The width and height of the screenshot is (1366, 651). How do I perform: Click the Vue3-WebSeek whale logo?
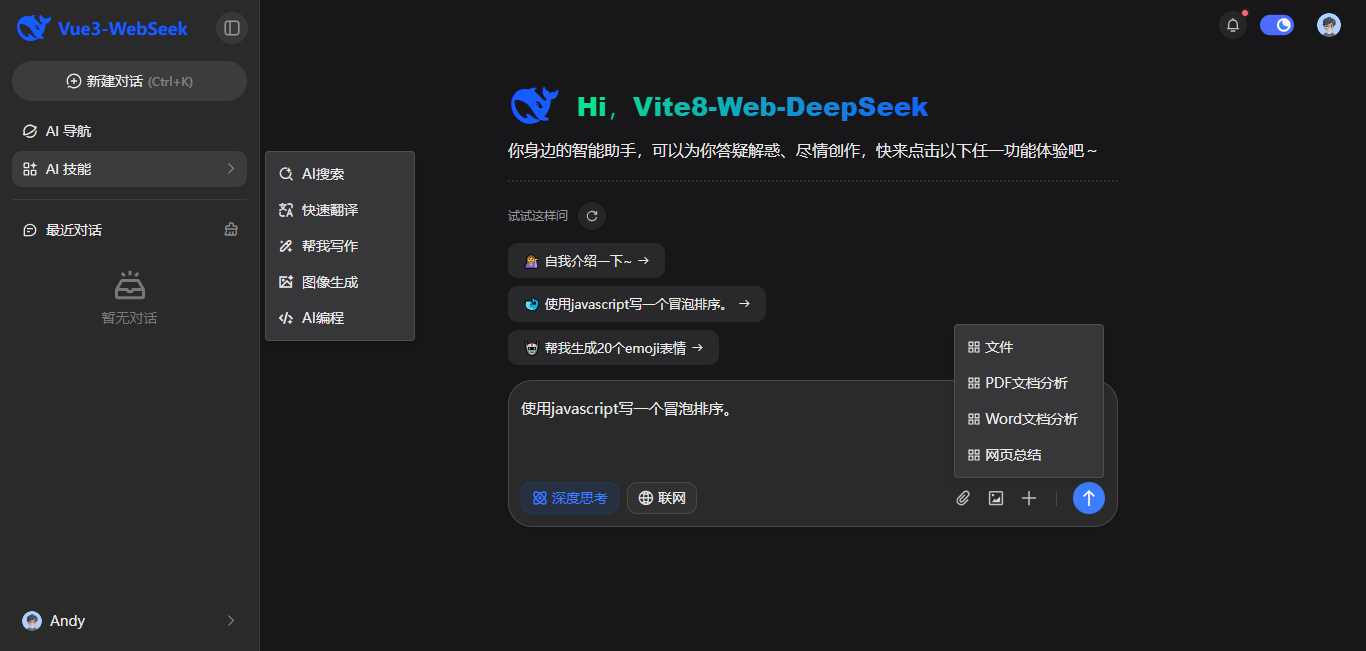(33, 28)
